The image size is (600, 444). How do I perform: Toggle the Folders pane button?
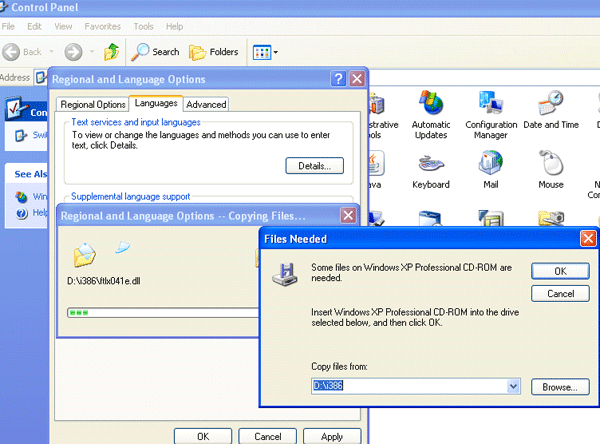(214, 52)
